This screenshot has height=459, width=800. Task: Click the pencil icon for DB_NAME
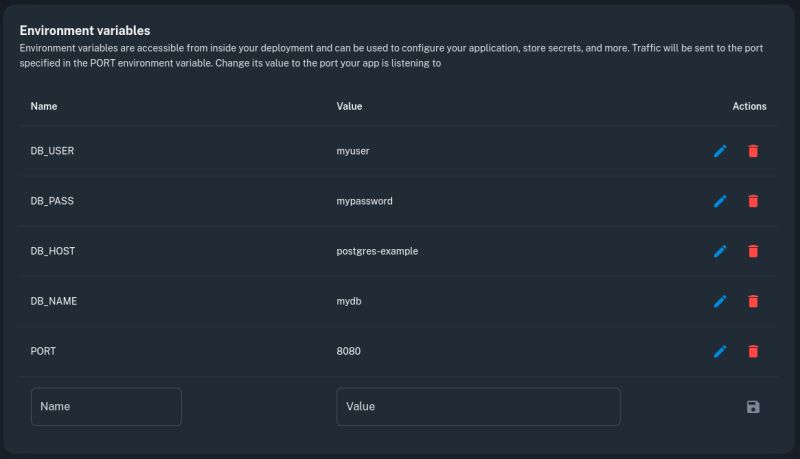coord(720,301)
